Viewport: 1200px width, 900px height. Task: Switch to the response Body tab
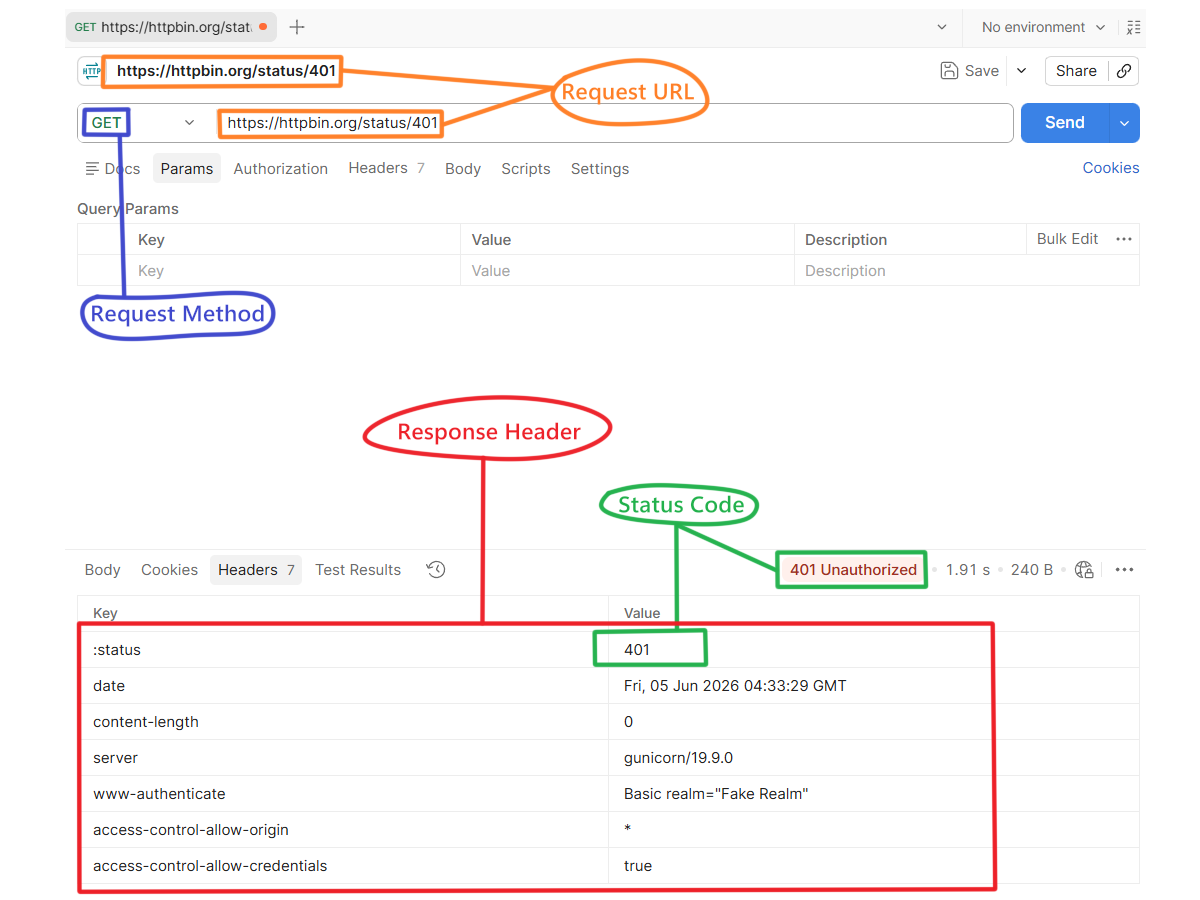pos(102,570)
